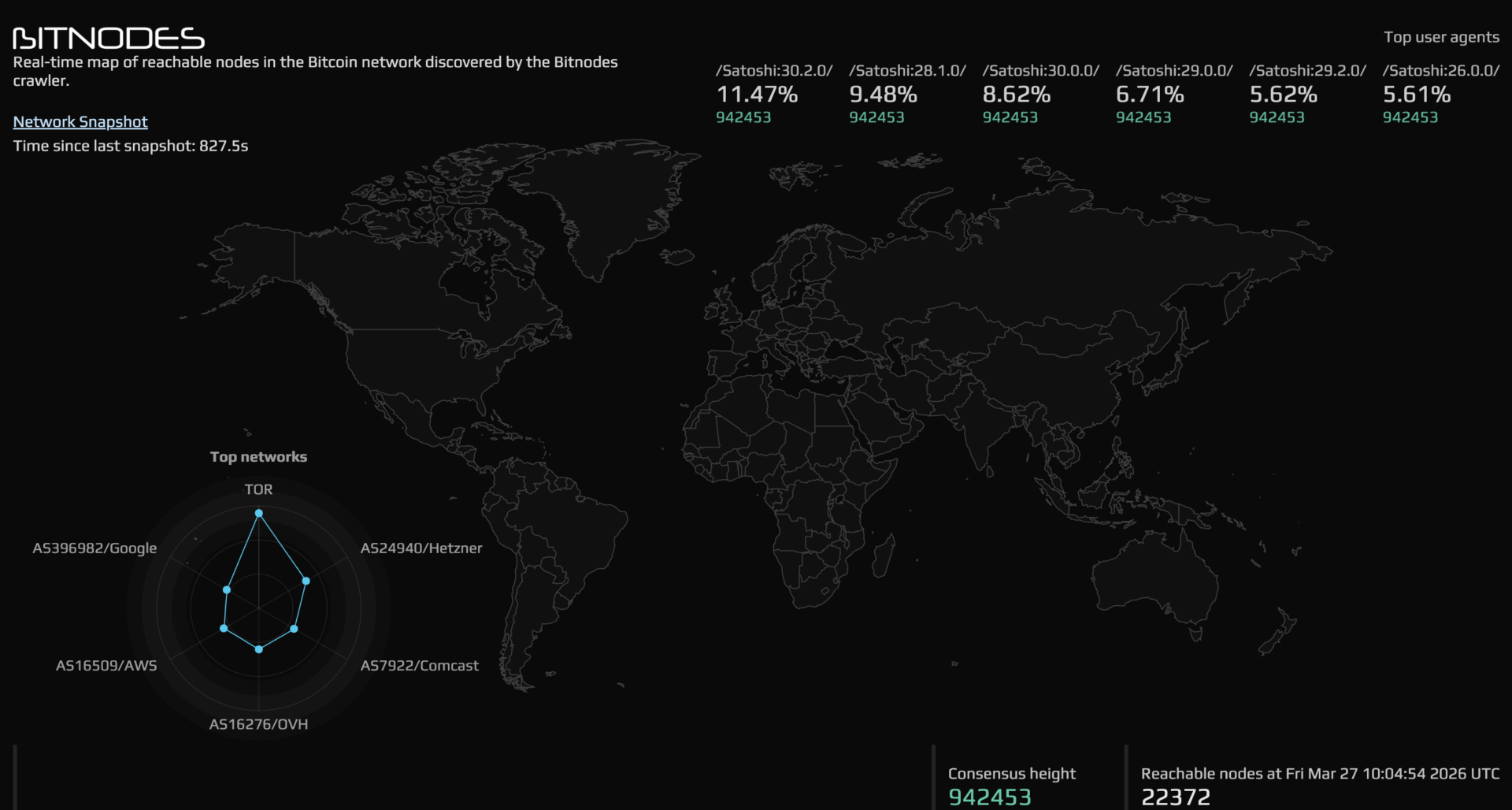
Task: Click the 'Time since last snapshot' text
Action: tap(131, 146)
